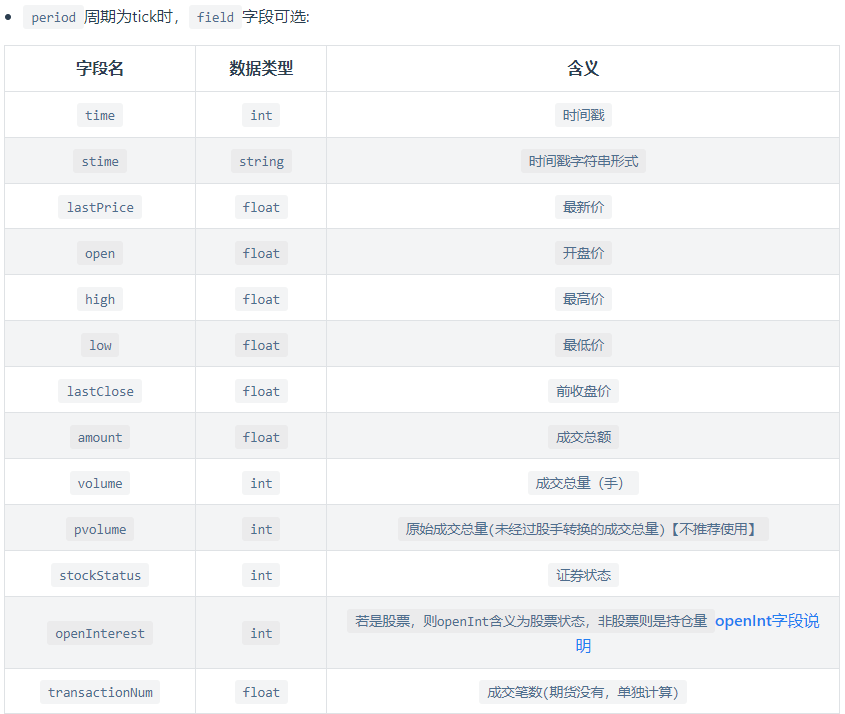Click the 成交总量（手）meaning cell
The image size is (845, 714).
[583, 483]
